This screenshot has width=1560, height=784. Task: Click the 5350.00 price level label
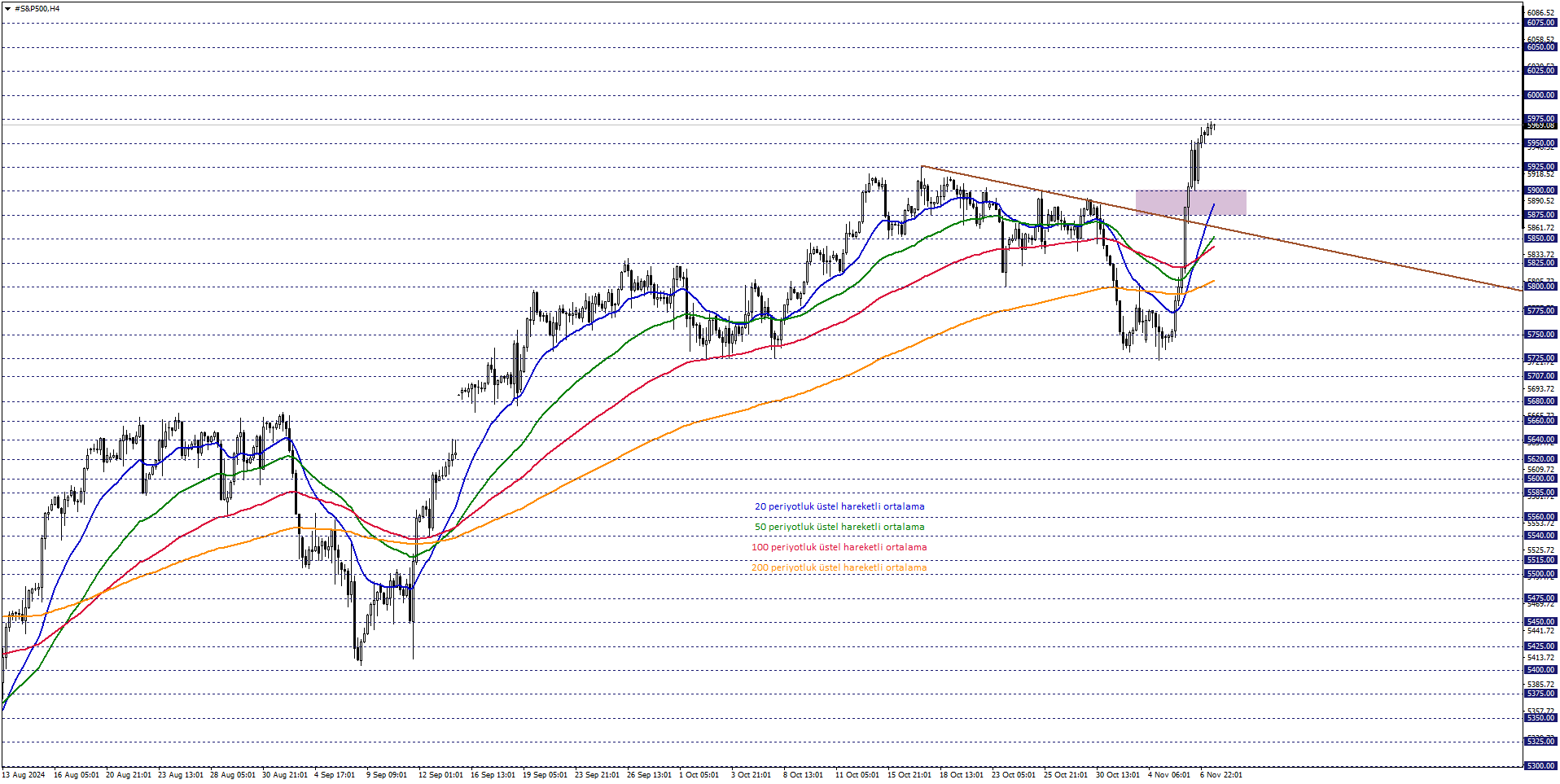point(1540,718)
